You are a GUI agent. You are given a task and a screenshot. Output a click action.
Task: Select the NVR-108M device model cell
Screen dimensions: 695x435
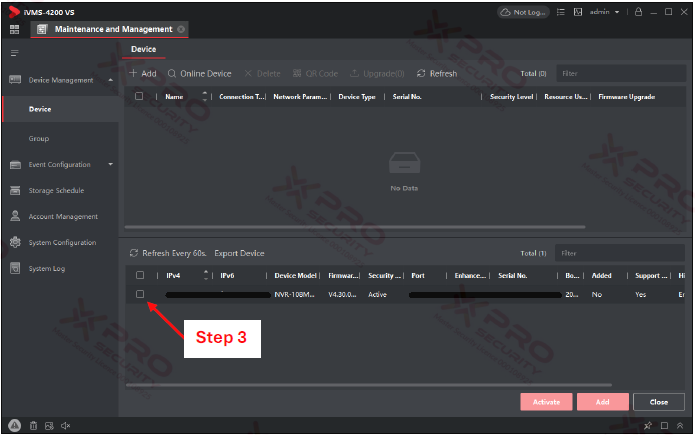(294, 295)
